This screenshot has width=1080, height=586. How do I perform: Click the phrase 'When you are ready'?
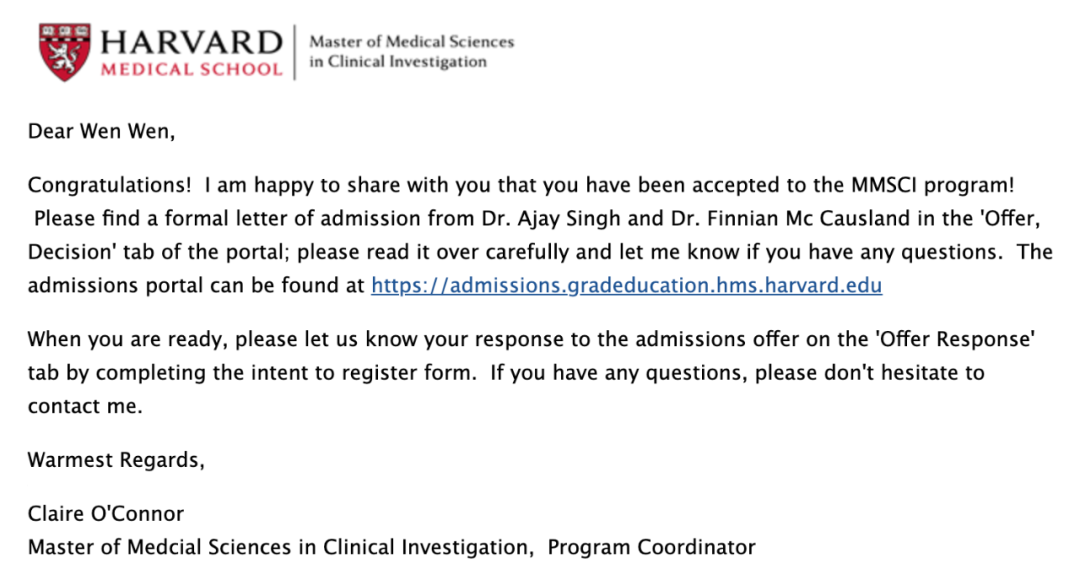(125, 339)
